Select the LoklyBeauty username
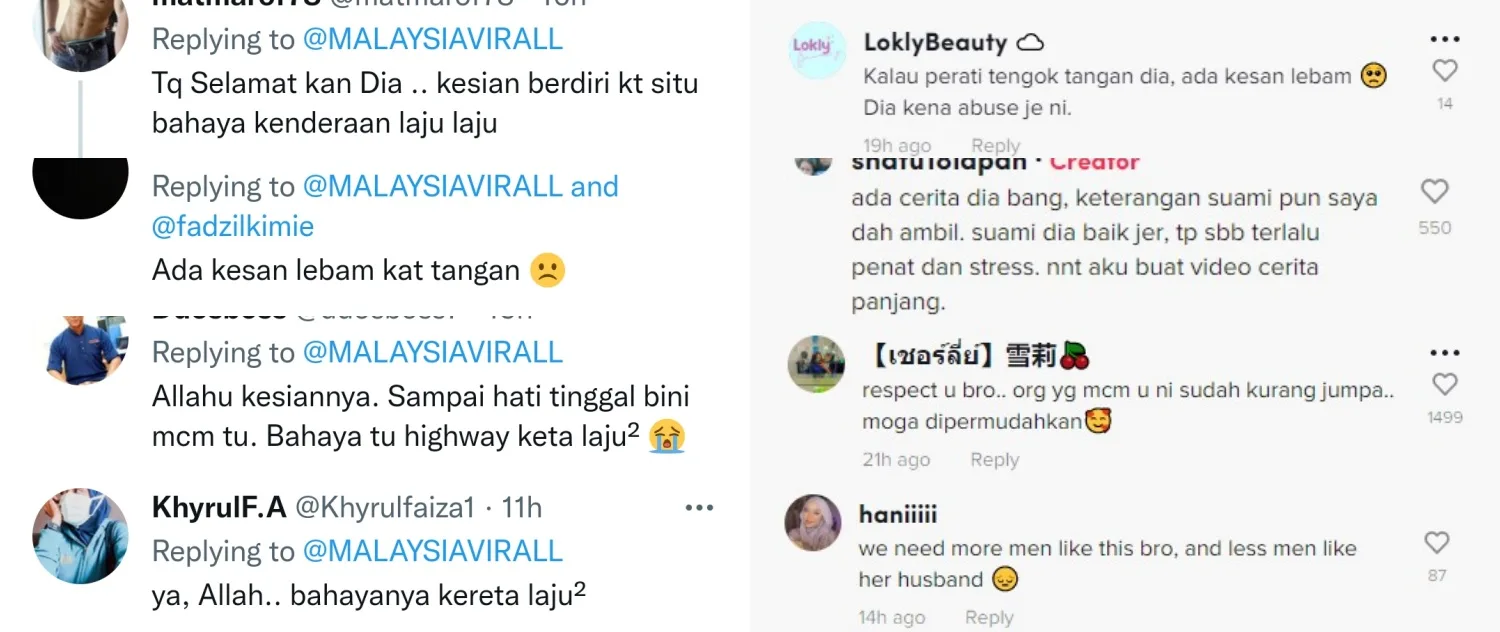Viewport: 1500px width, 632px height. click(x=935, y=42)
